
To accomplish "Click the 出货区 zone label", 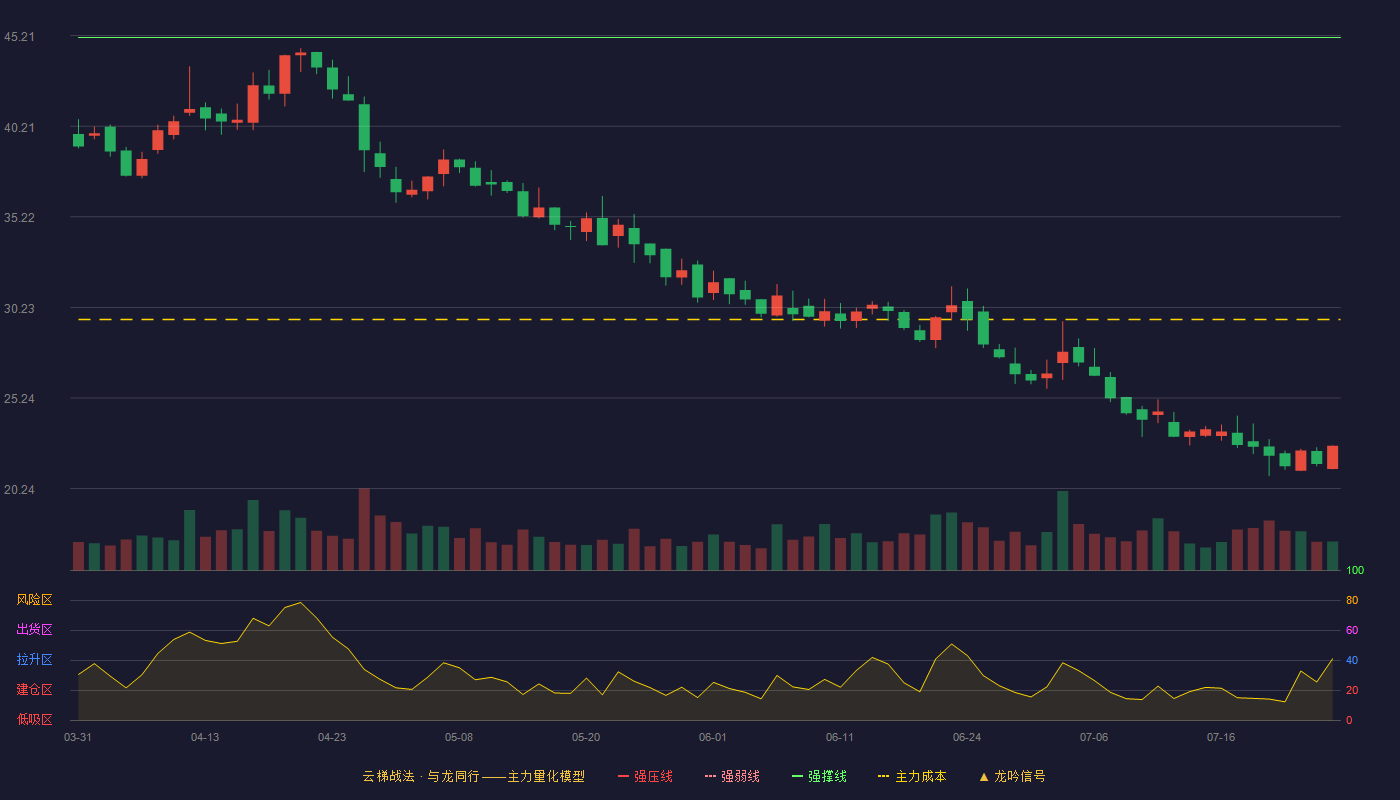I will (34, 630).
